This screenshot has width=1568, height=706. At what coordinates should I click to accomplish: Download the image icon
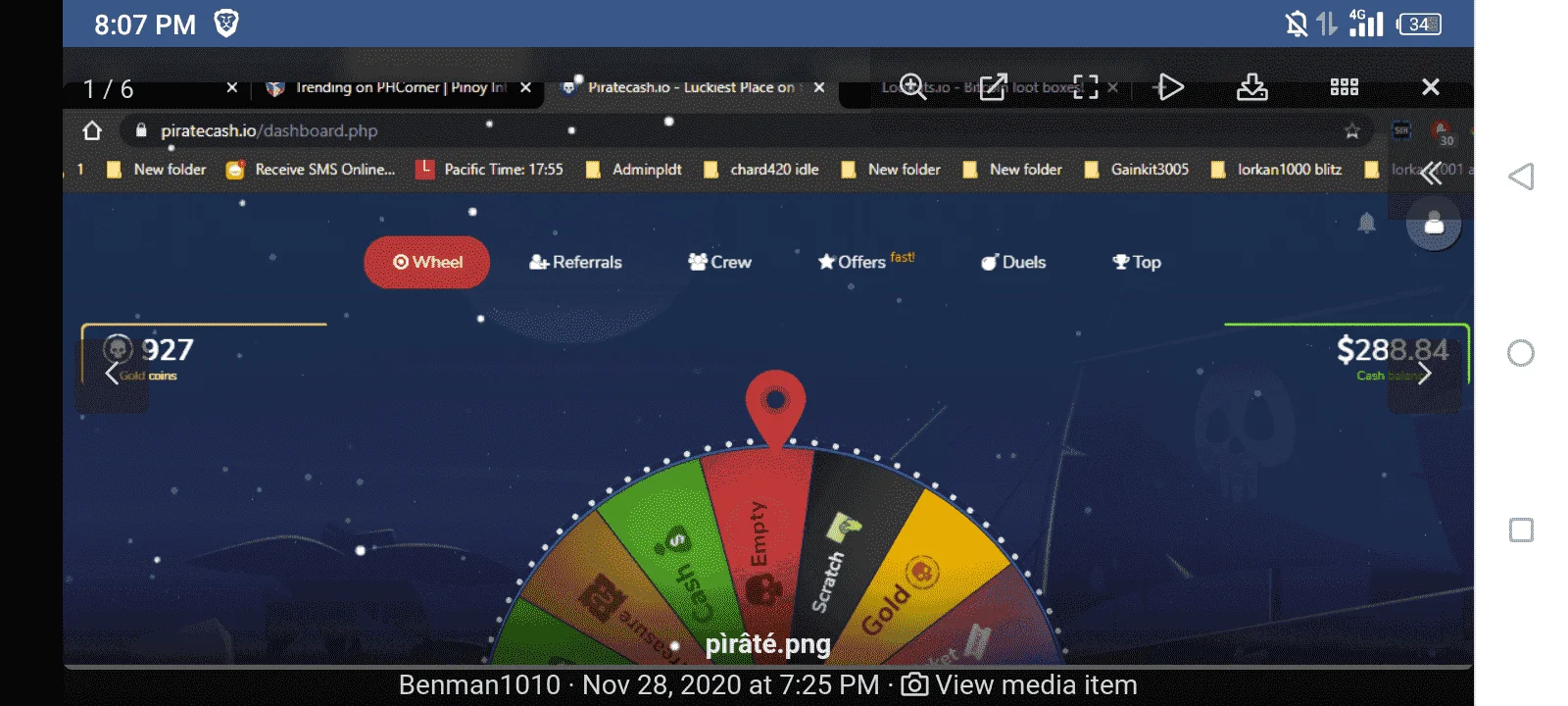(x=1251, y=86)
